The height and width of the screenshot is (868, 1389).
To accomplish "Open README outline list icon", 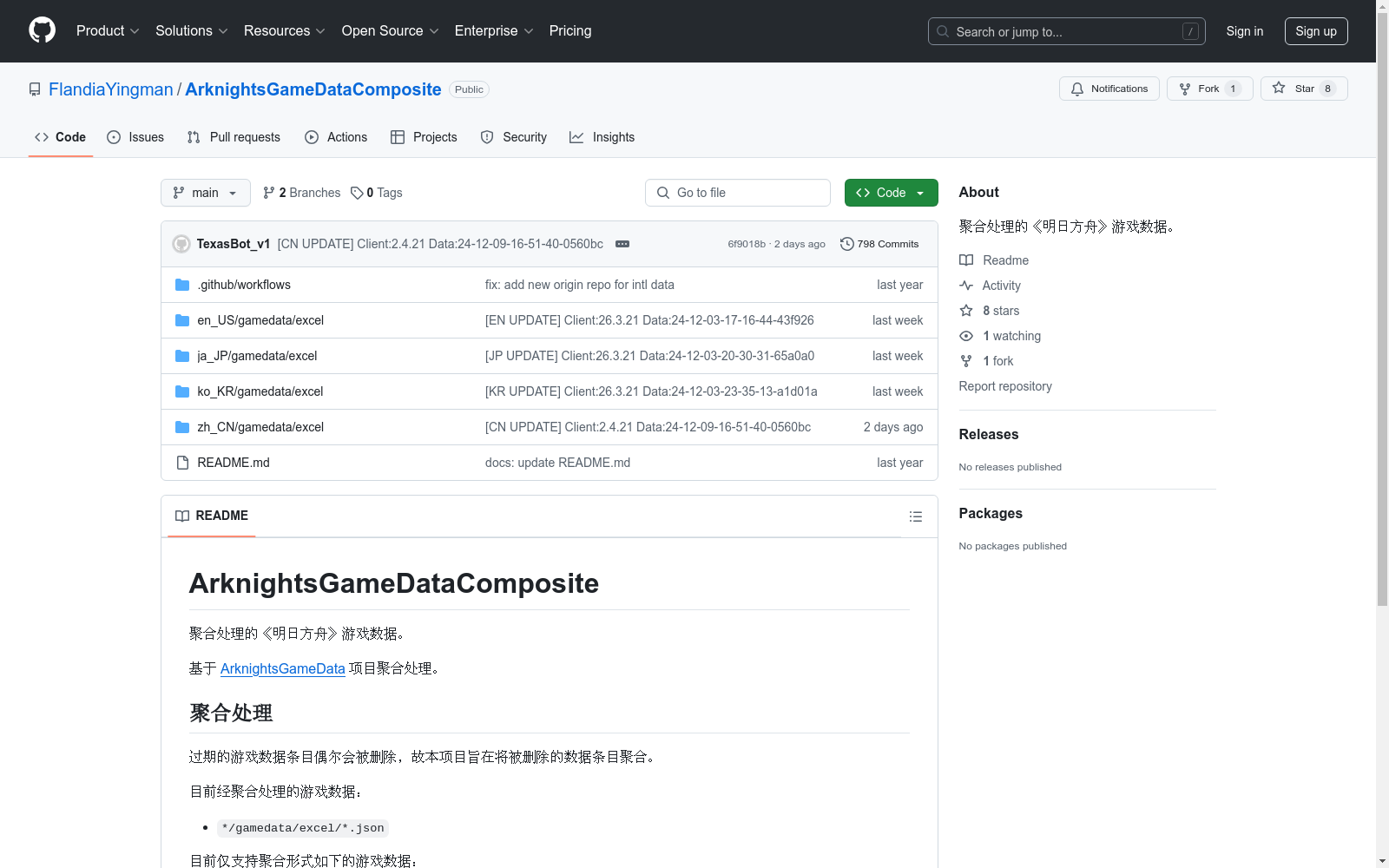I will 915,516.
